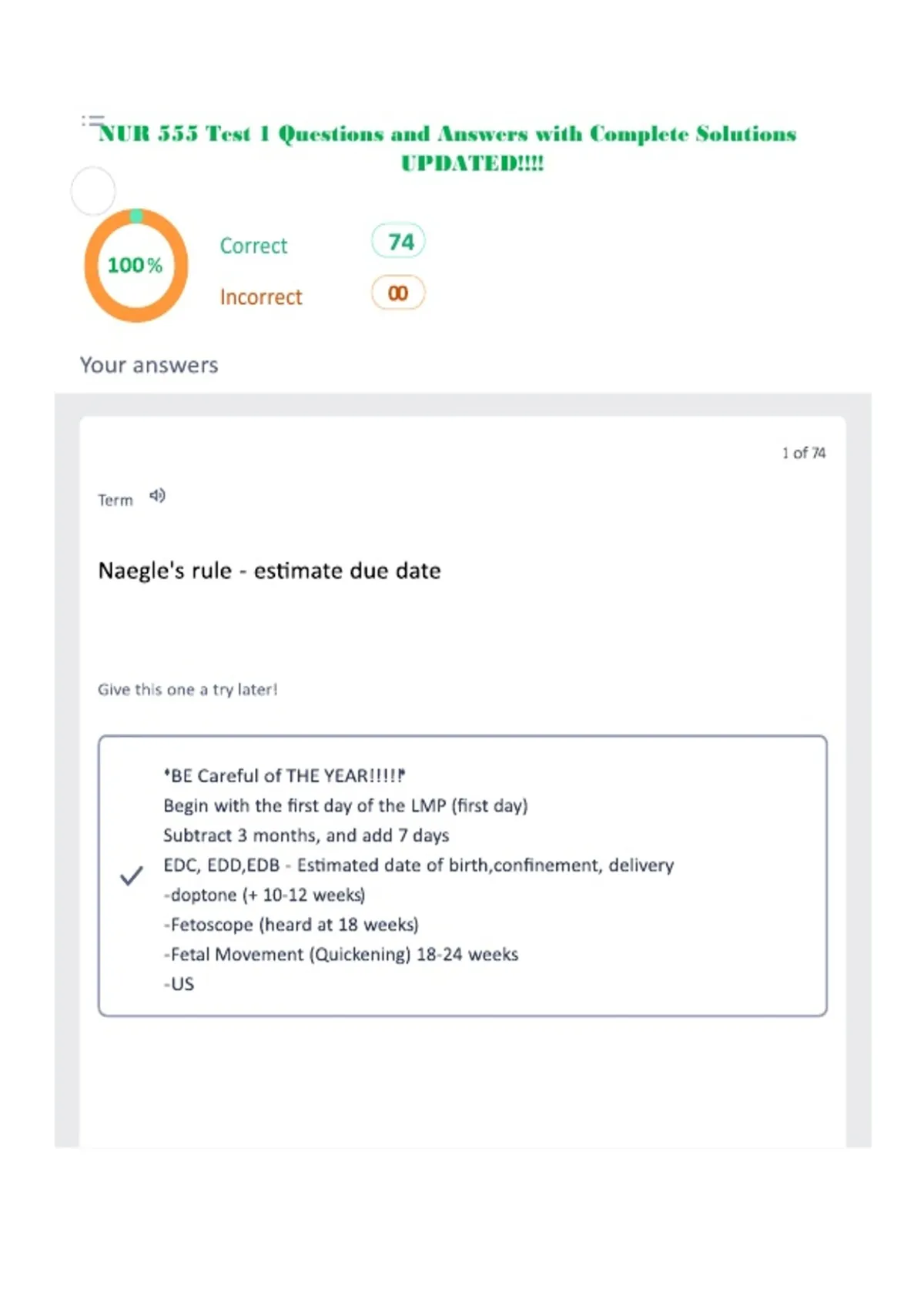Click the 100% donut progress chart
The width and height of the screenshot is (924, 1309).
[136, 265]
